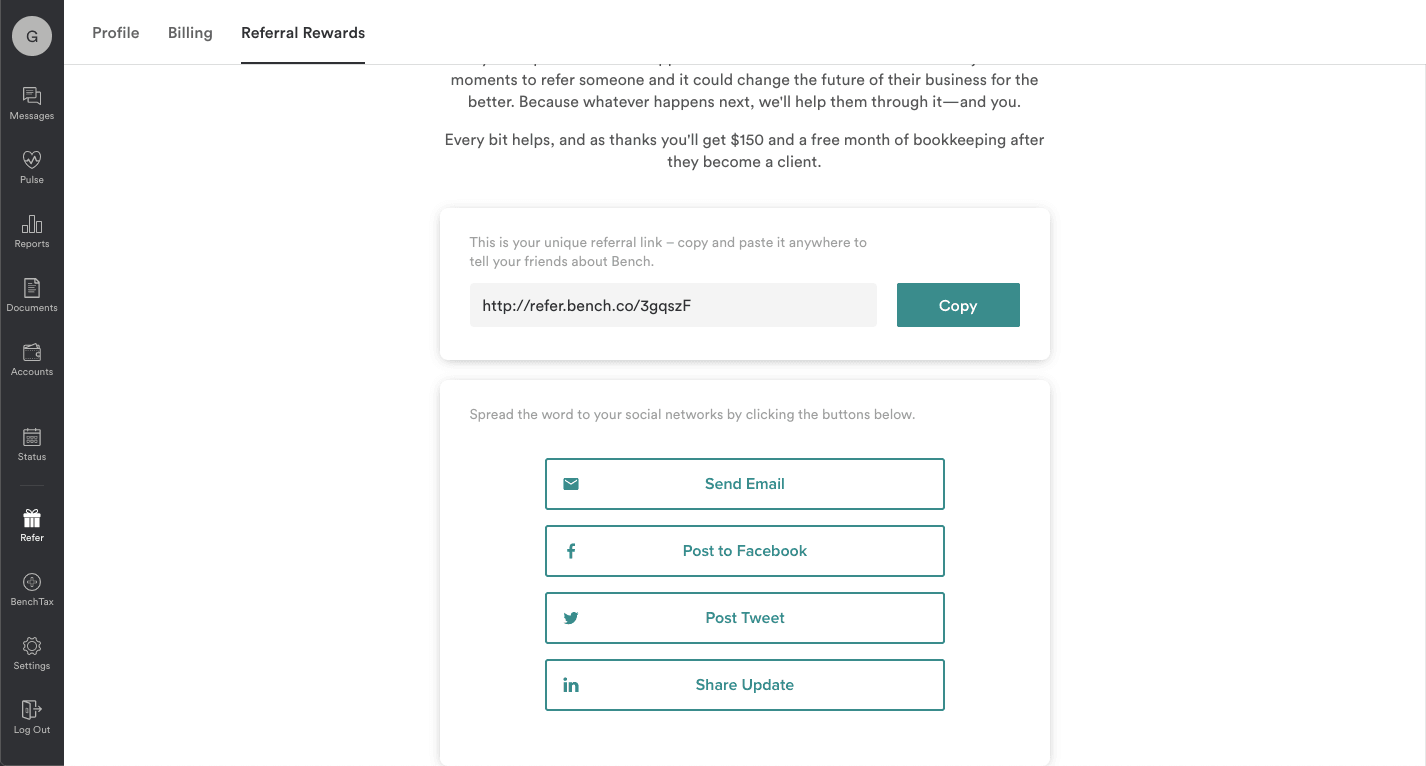The image size is (1426, 766).
Task: Go to the Documents section
Action: (31, 297)
